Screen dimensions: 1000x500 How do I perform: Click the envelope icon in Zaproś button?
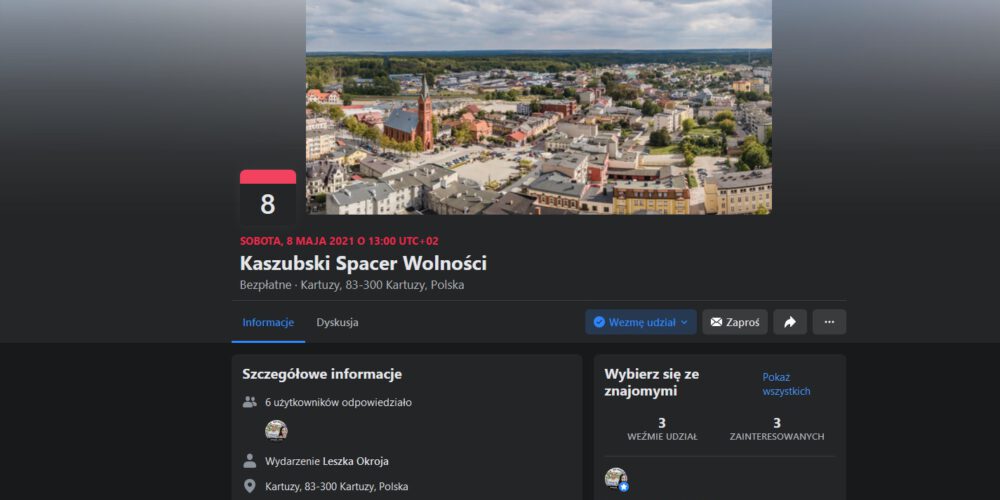pos(716,322)
